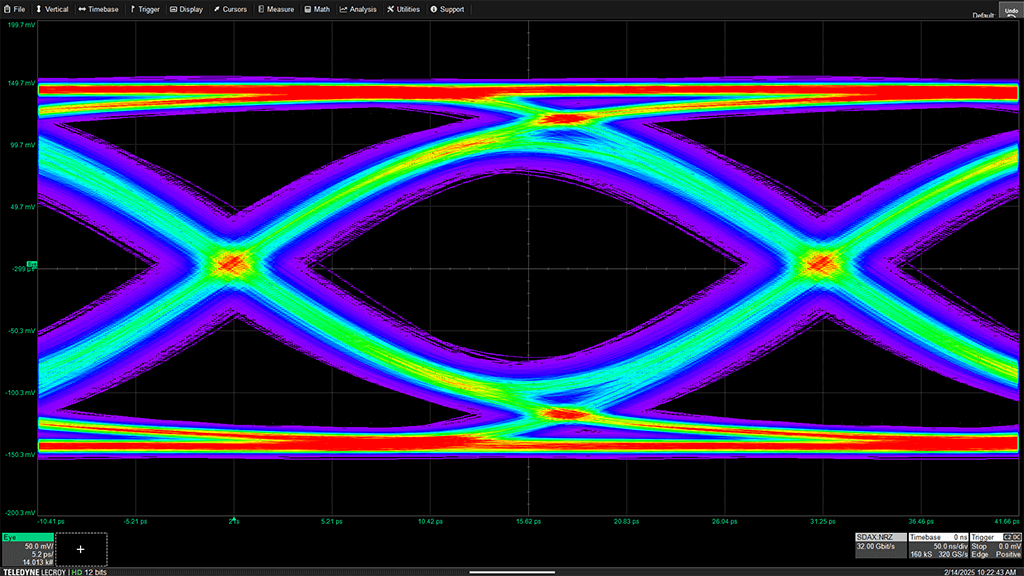Click the Support info icon in menu bar
This screenshot has width=1024, height=576.
[433, 9]
